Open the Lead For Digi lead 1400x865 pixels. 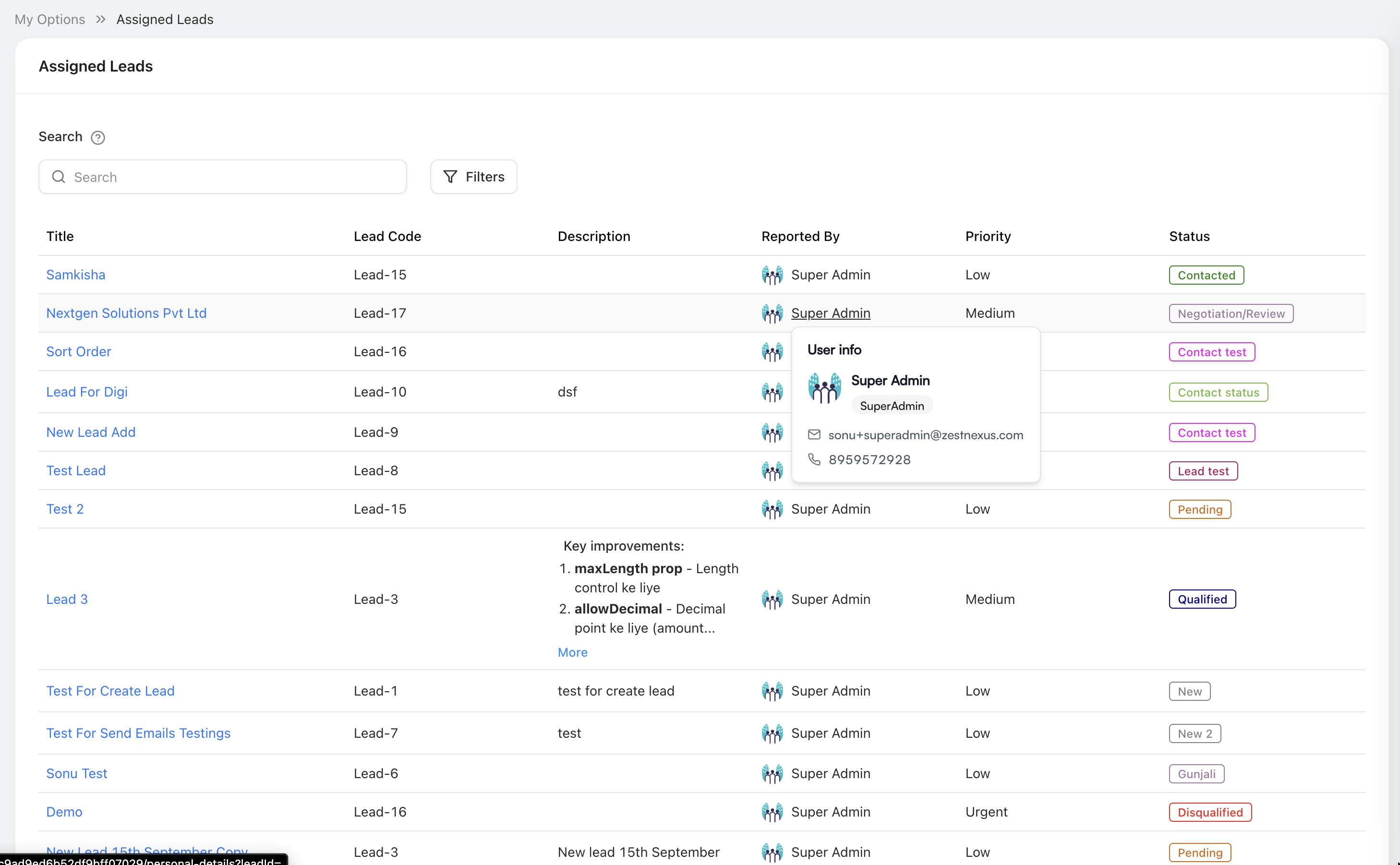tap(87, 392)
